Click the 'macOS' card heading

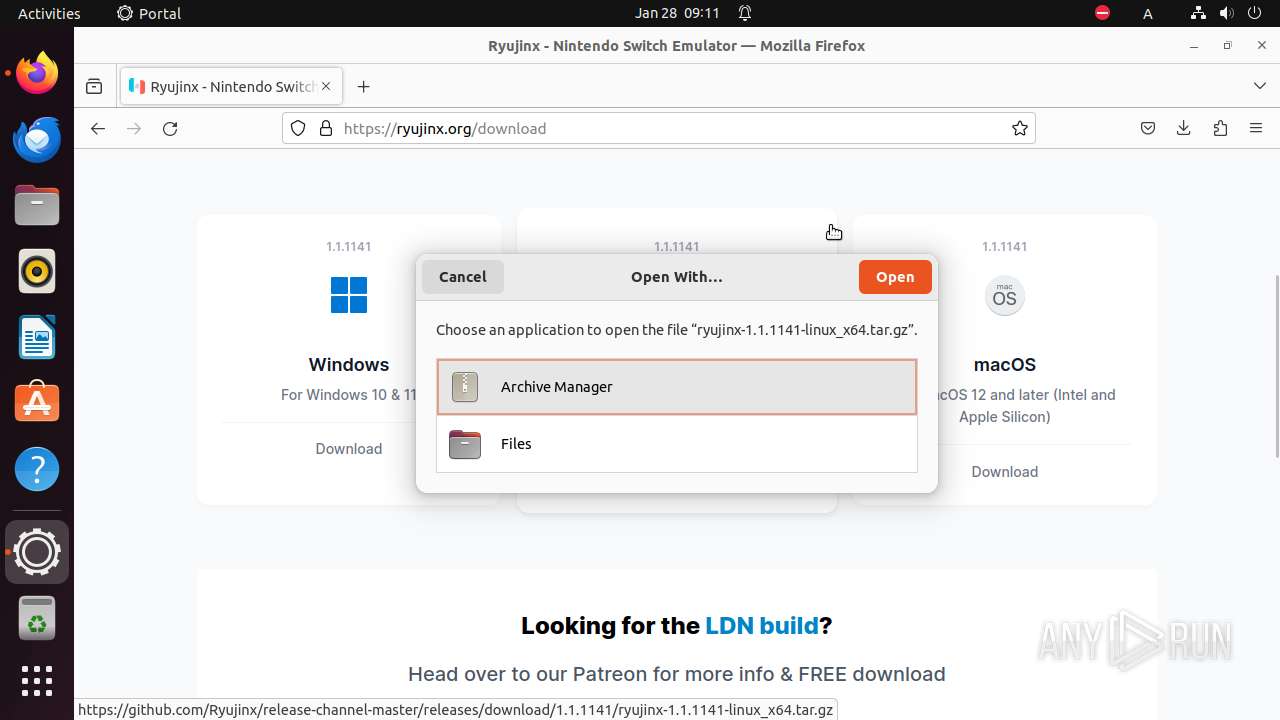tap(1005, 365)
